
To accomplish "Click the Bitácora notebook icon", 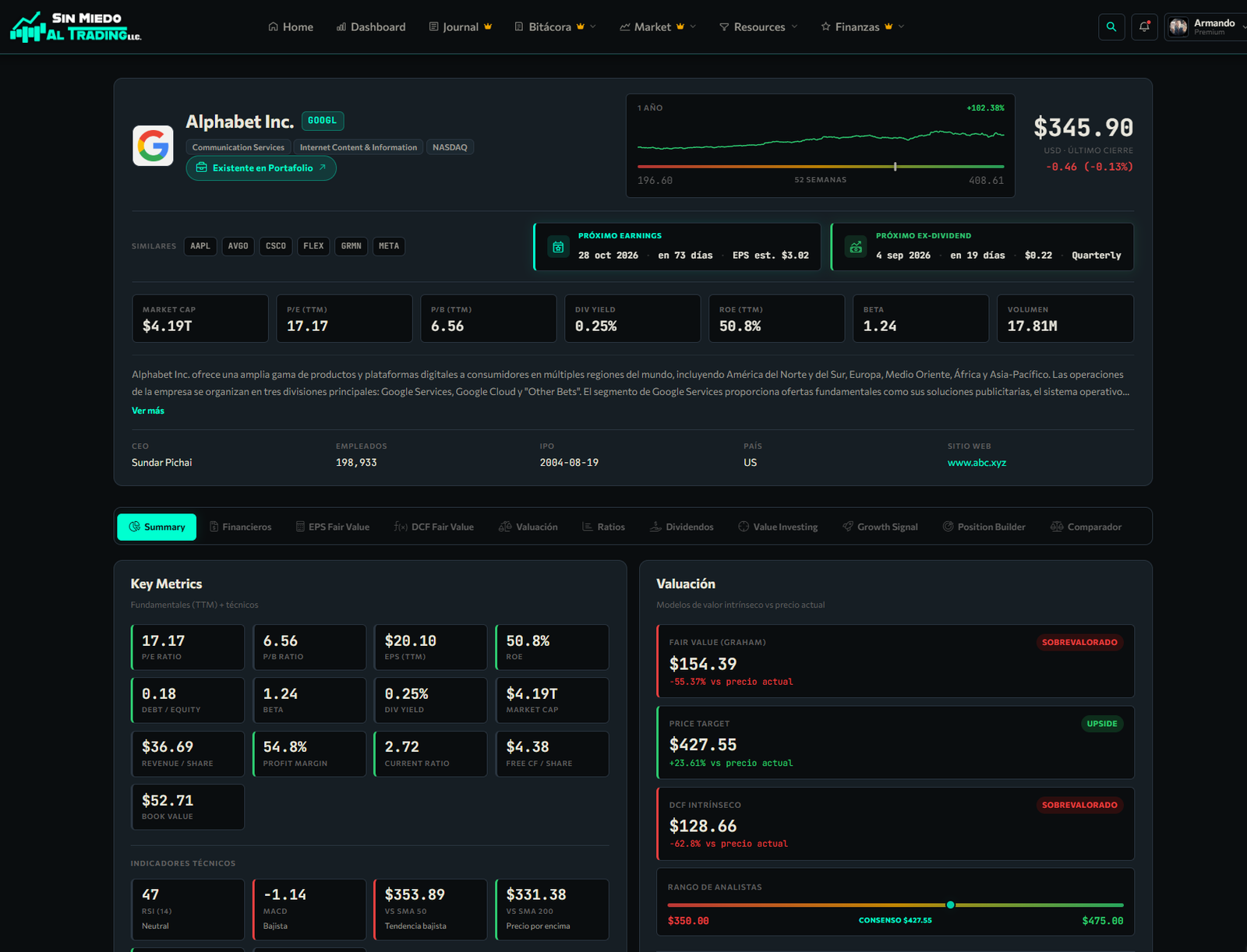I will [x=519, y=26].
